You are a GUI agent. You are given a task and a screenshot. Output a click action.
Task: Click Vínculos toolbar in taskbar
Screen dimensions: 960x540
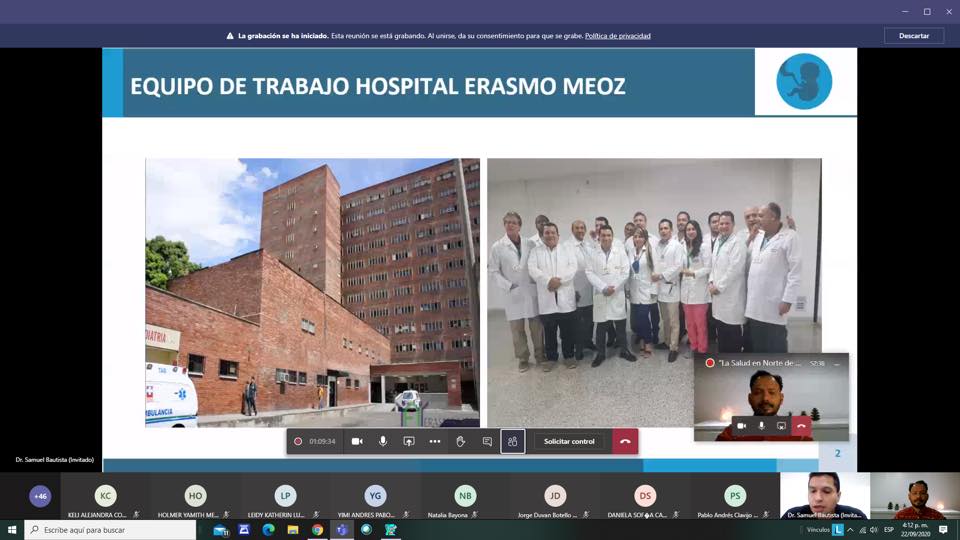pos(818,530)
